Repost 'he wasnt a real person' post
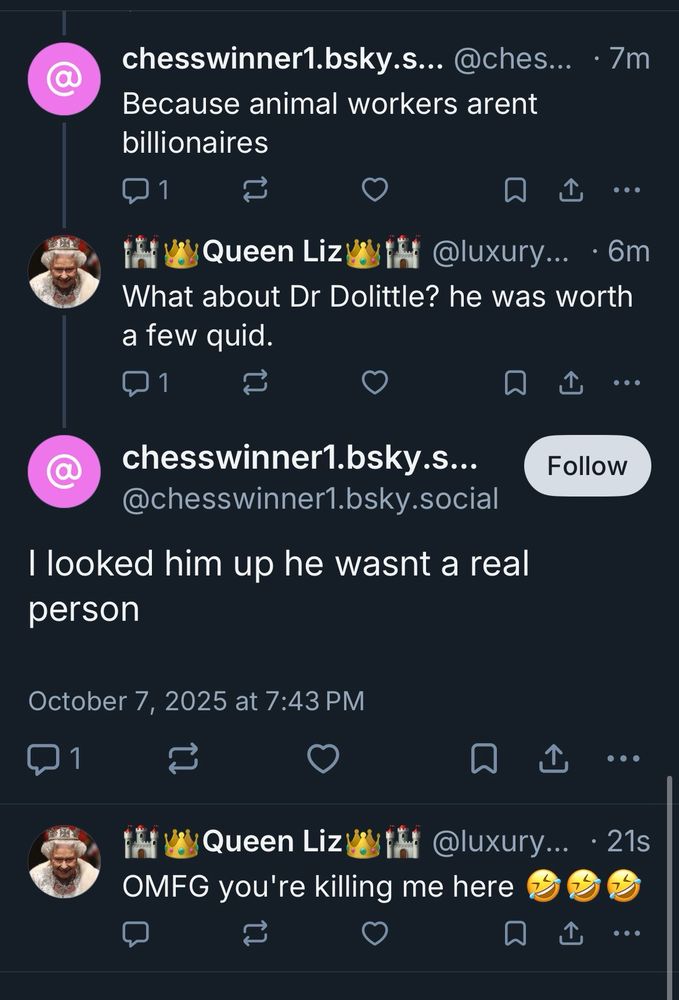679x1000 pixels. [183, 760]
